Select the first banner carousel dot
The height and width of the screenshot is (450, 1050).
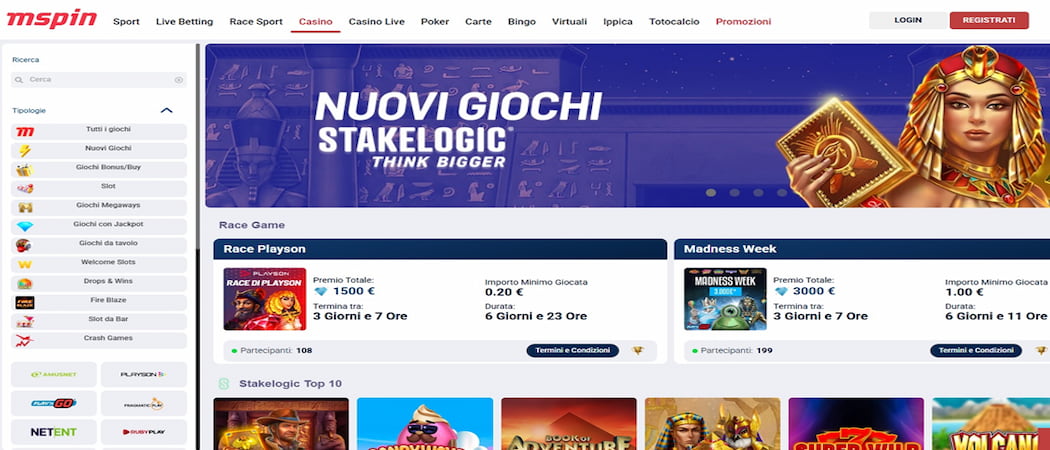click(x=711, y=193)
